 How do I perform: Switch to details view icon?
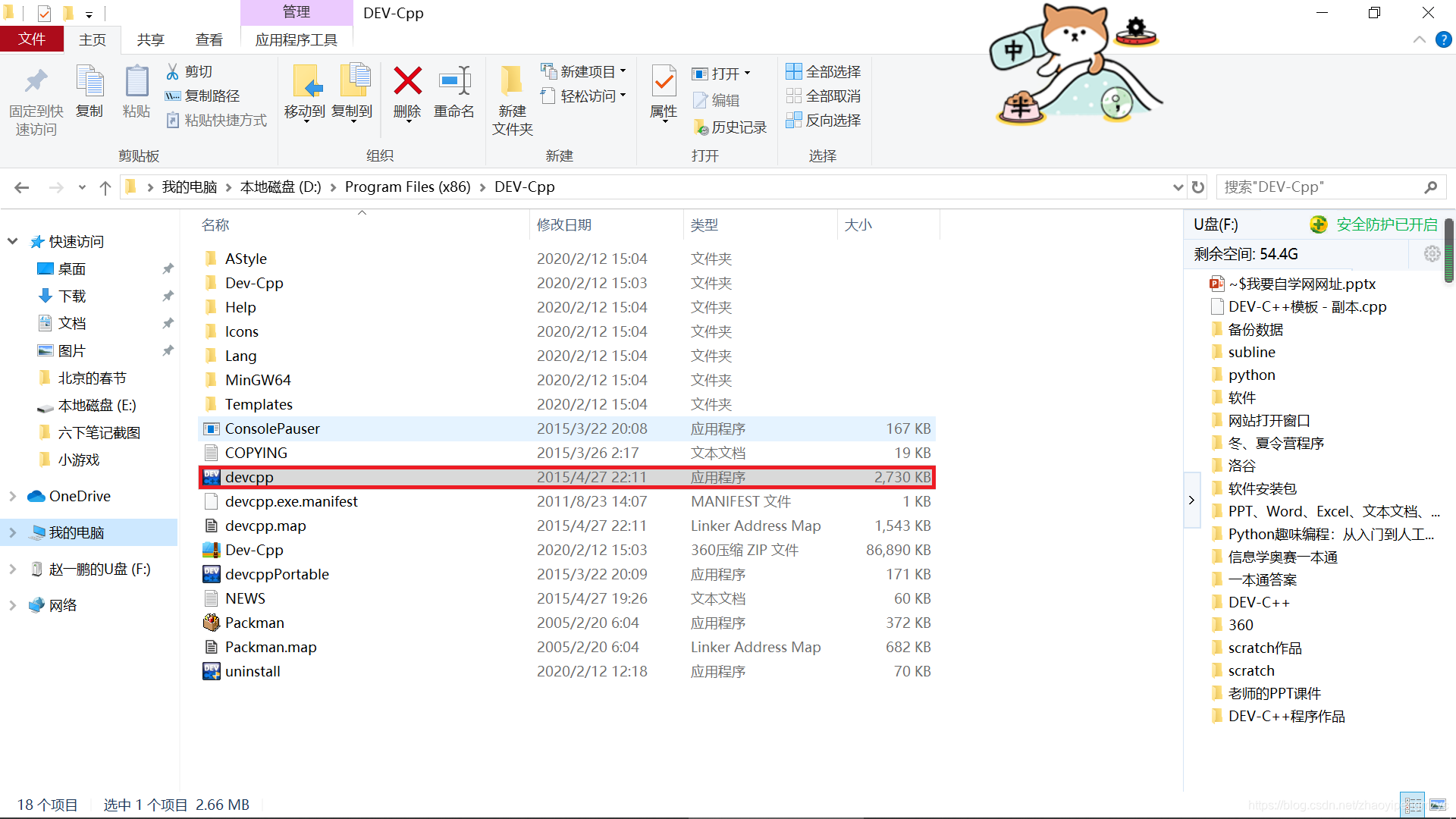coord(1413,805)
